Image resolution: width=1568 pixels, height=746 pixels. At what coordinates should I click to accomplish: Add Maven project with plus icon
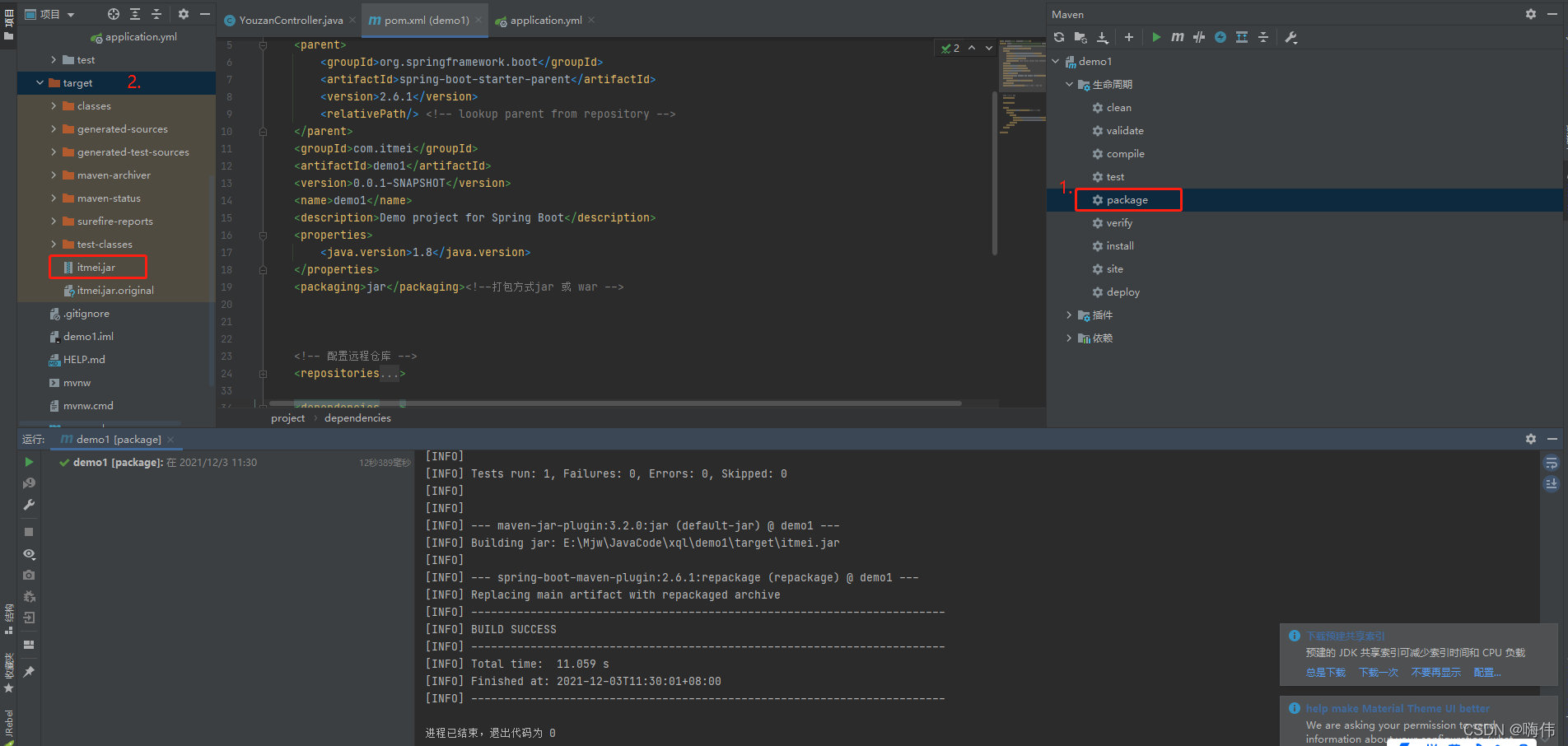1129,37
